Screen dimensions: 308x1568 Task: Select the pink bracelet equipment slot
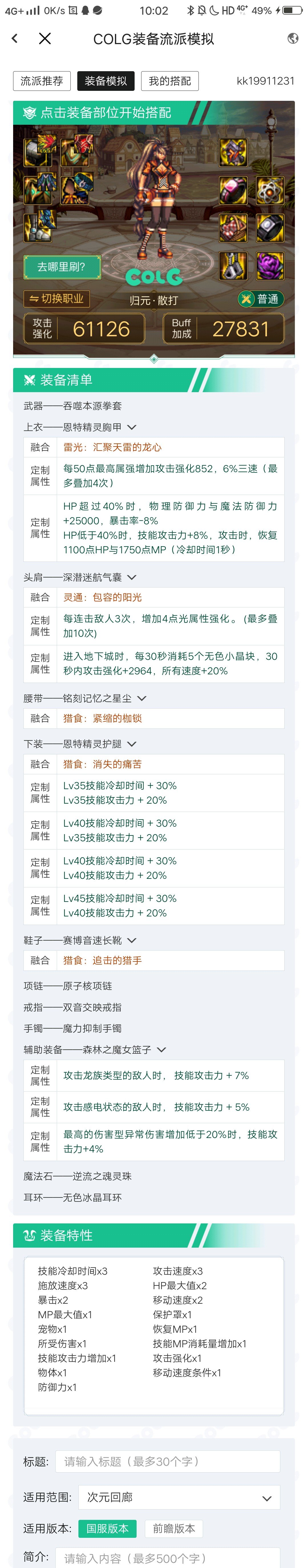pyautogui.click(x=232, y=191)
